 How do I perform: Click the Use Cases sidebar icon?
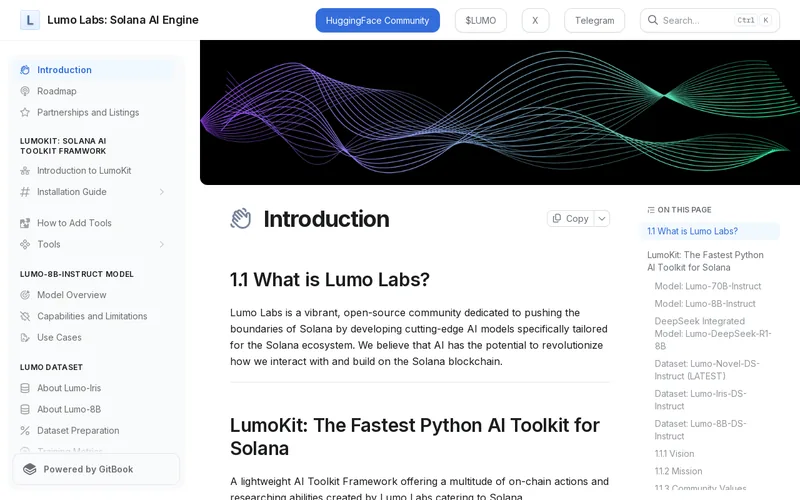coord(24,338)
